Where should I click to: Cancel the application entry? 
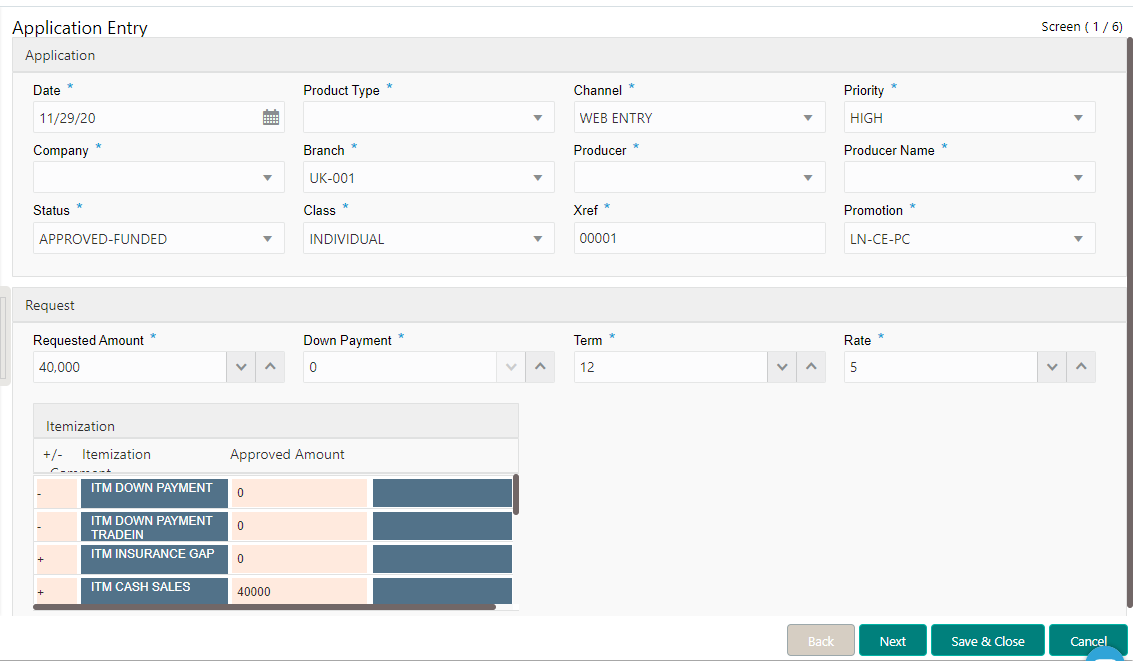1088,640
